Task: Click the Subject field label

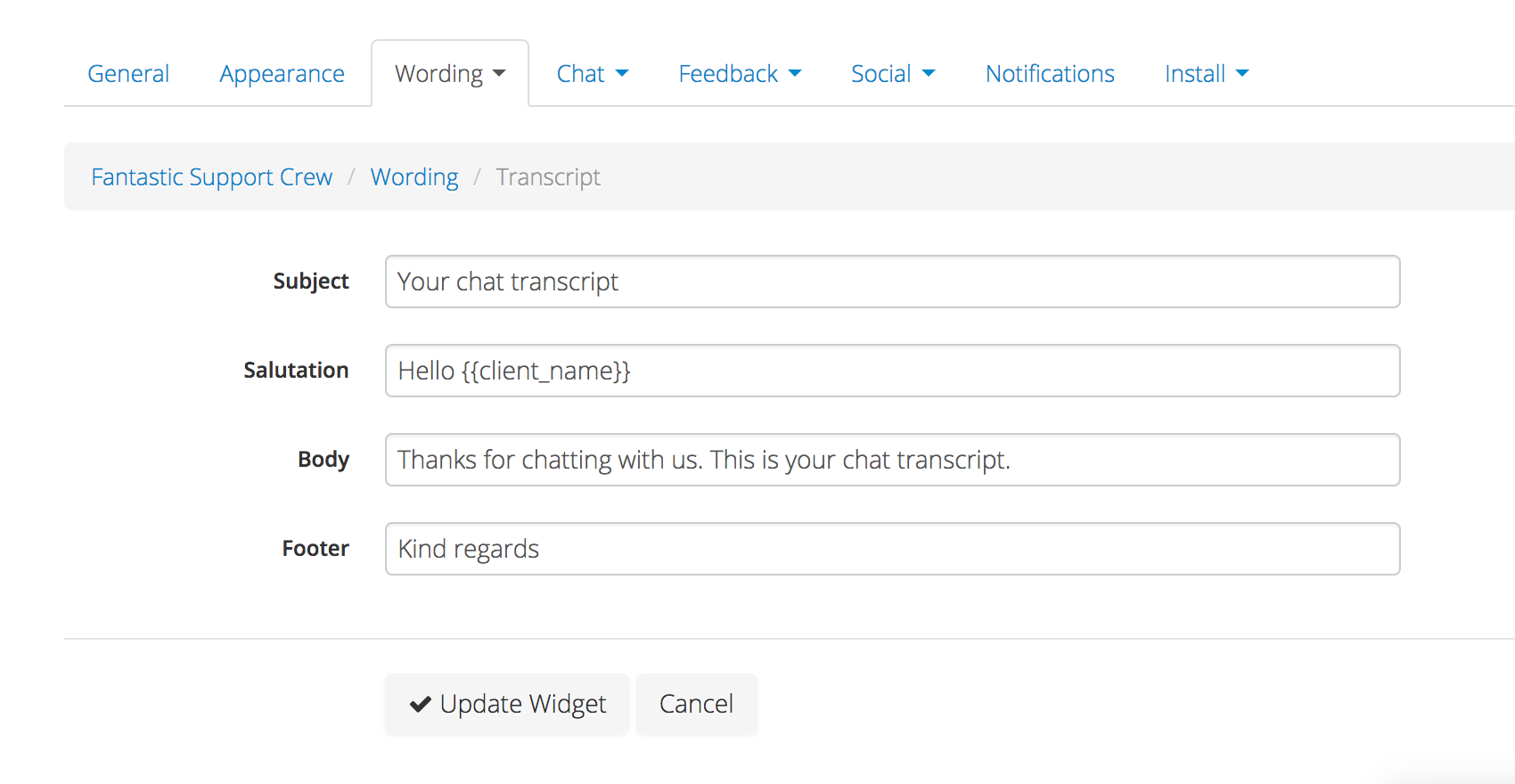Action: pyautogui.click(x=311, y=282)
